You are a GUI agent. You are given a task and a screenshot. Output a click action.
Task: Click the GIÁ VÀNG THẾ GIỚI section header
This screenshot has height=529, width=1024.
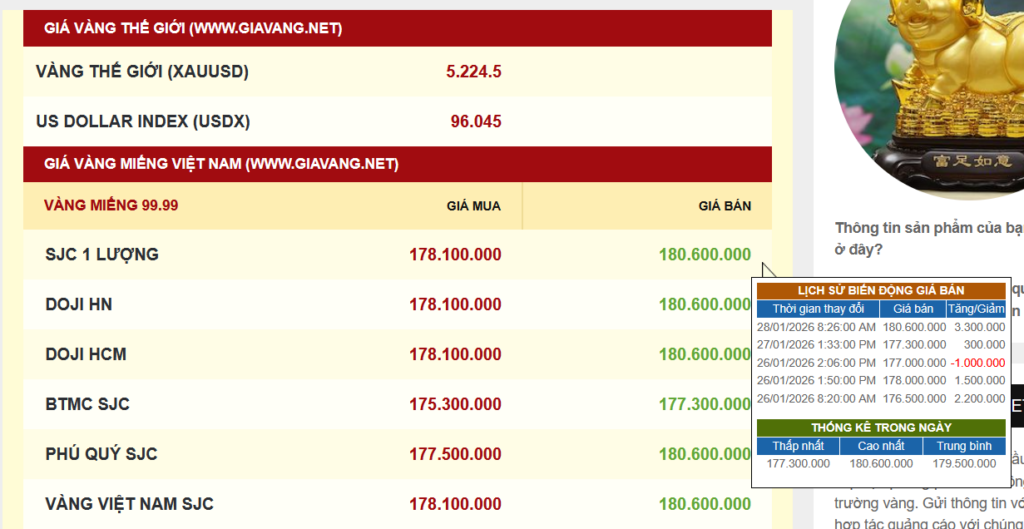click(193, 29)
